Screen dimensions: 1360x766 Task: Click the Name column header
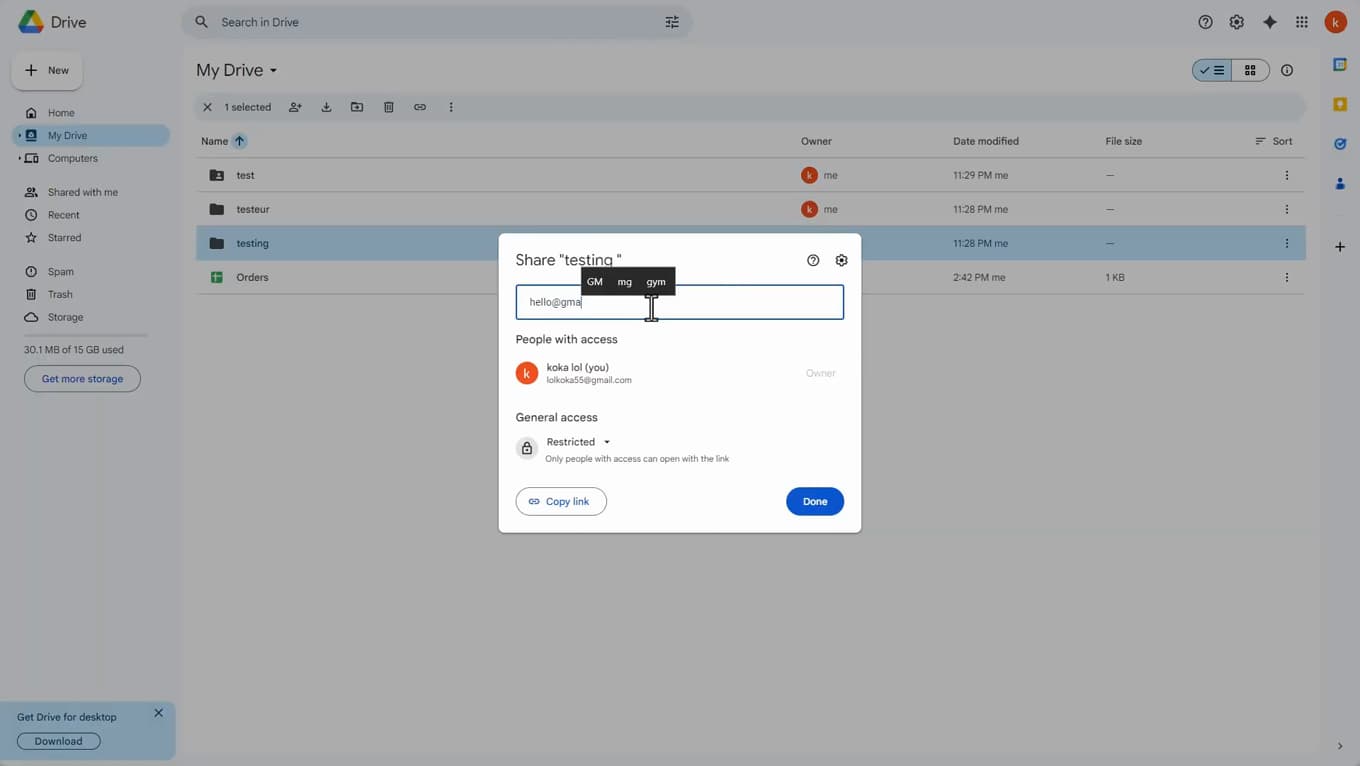214,141
